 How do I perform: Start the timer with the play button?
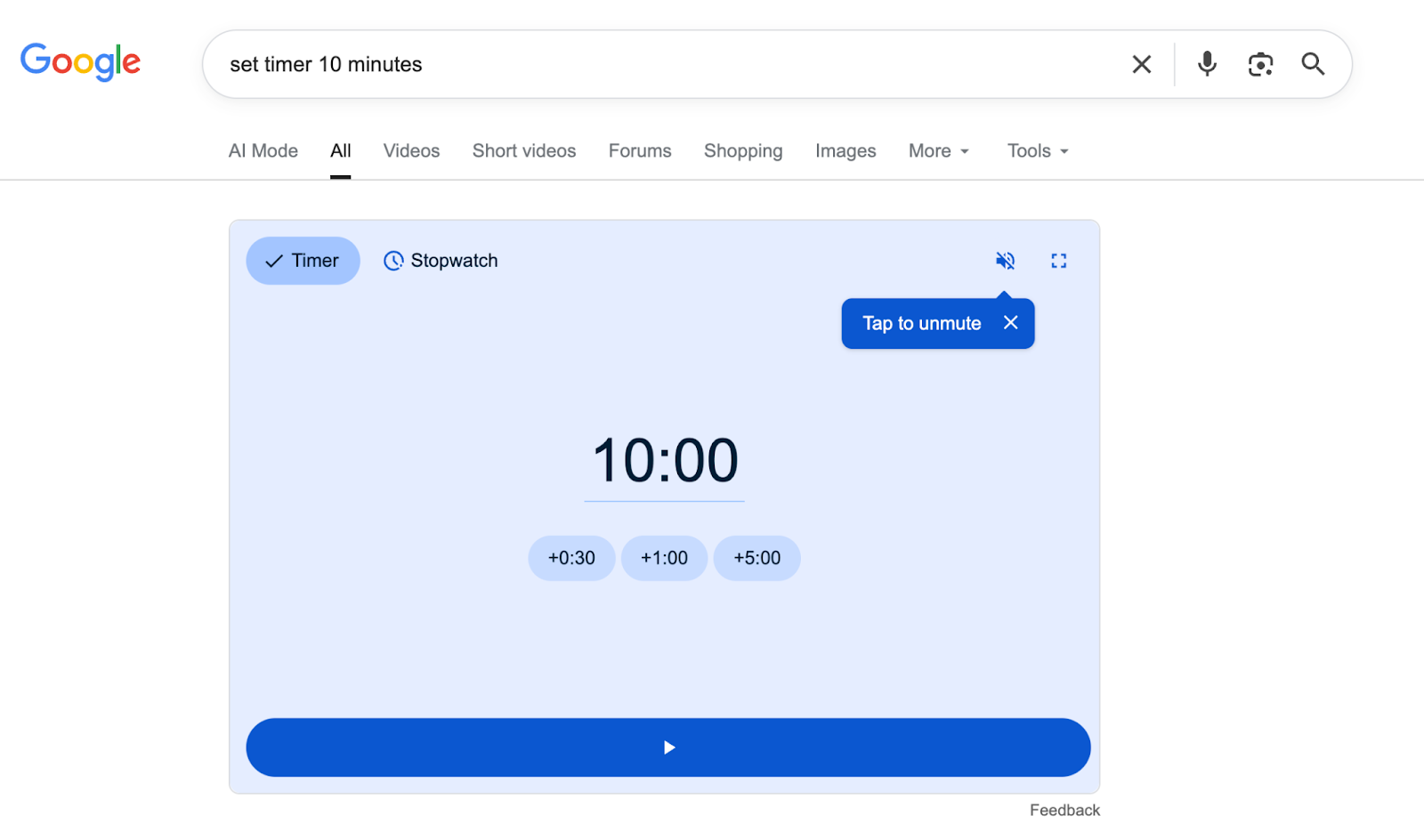[667, 747]
